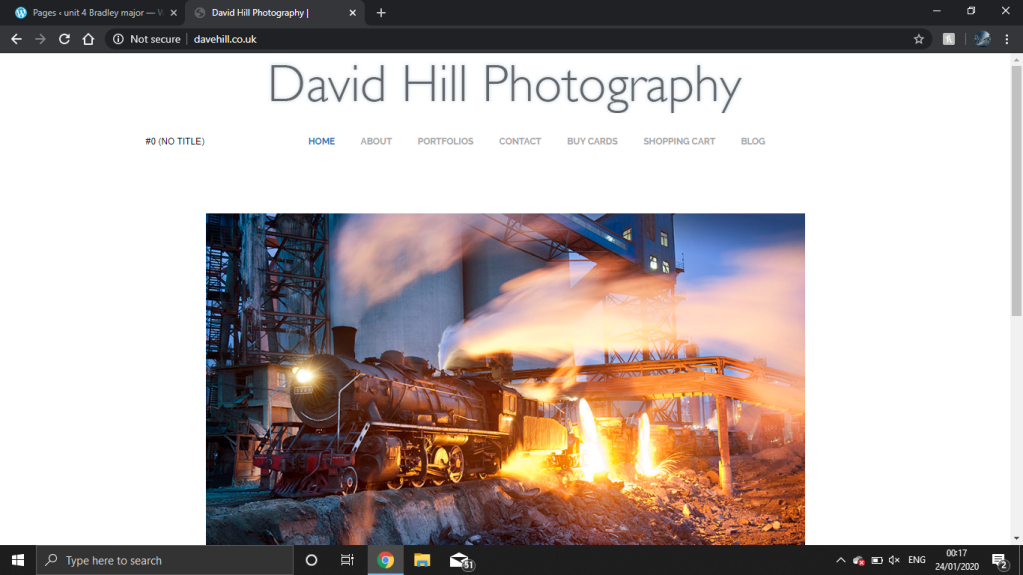Open the Chrome three-dot menu
The height and width of the screenshot is (575, 1023).
click(x=1006, y=39)
